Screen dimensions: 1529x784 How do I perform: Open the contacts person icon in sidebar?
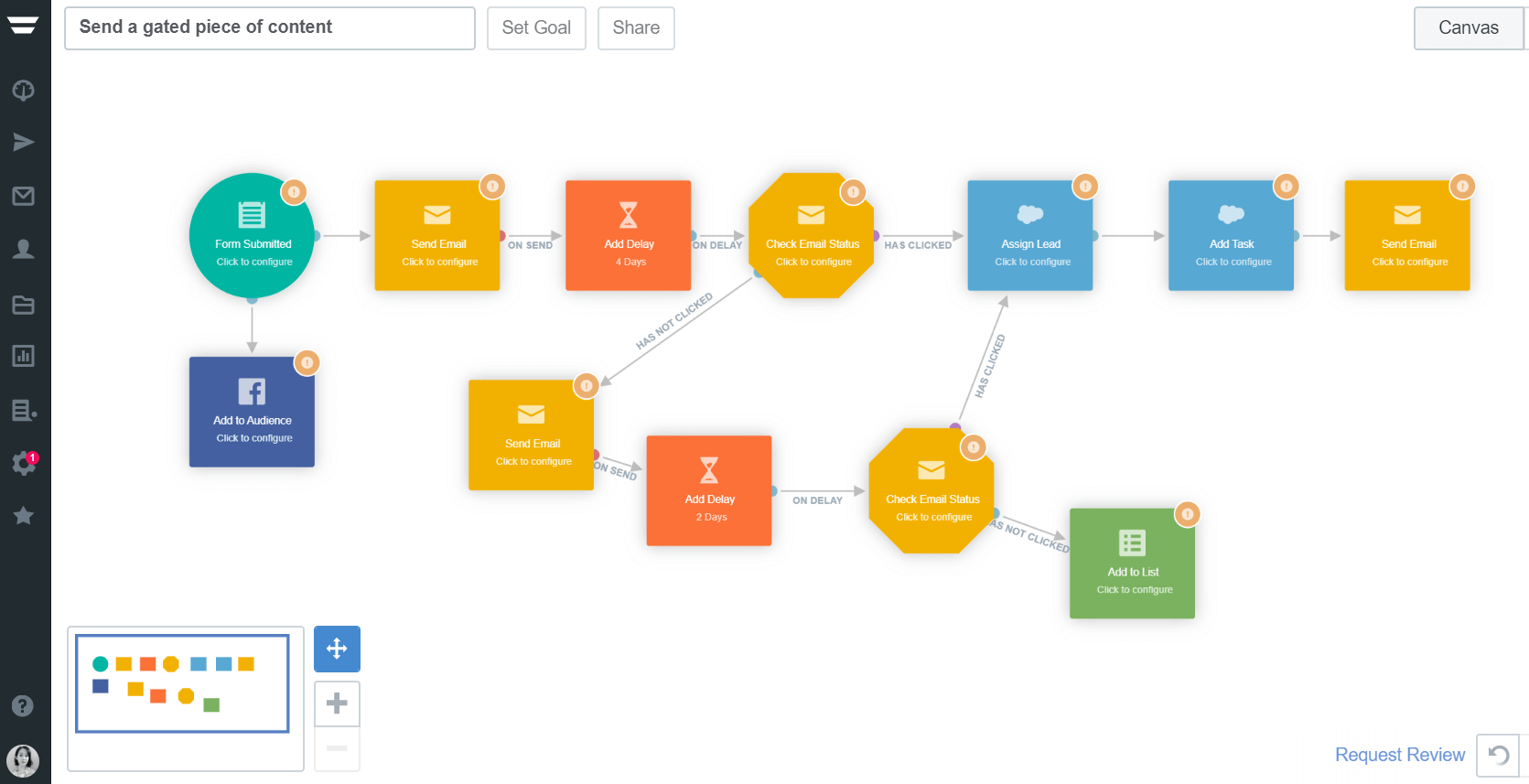[x=24, y=249]
